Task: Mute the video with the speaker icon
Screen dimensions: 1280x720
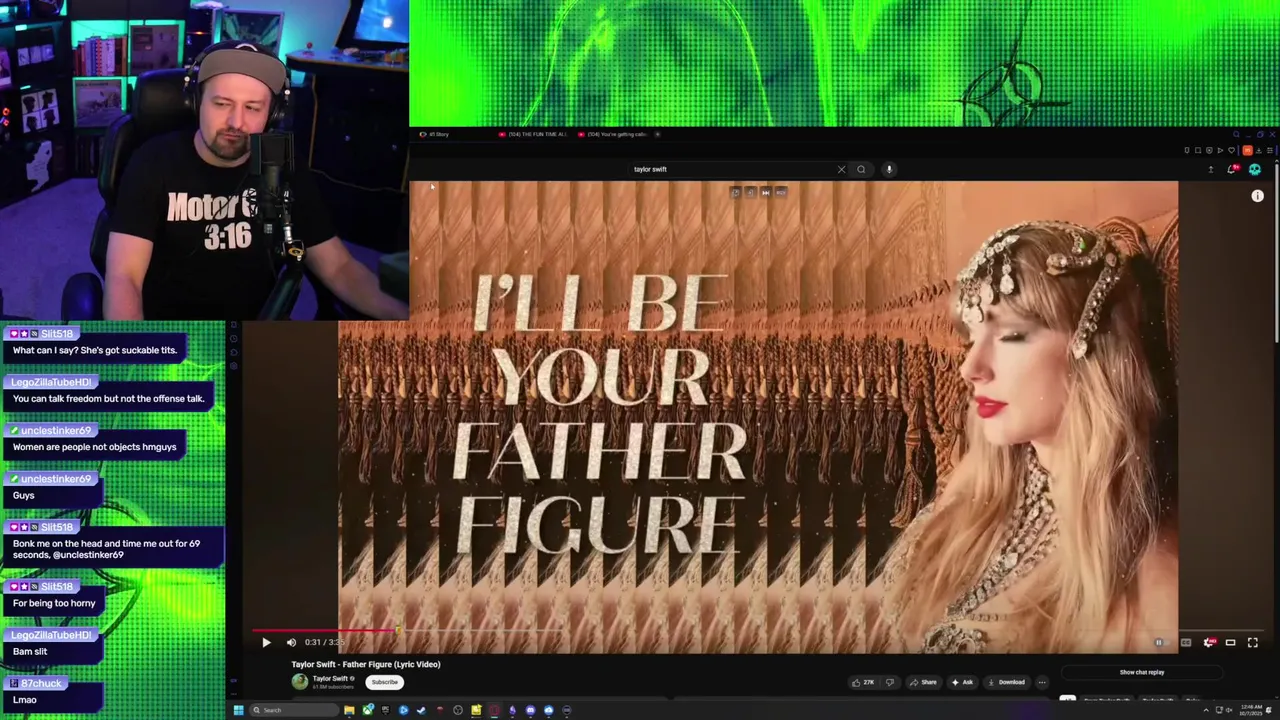Action: 291,643
